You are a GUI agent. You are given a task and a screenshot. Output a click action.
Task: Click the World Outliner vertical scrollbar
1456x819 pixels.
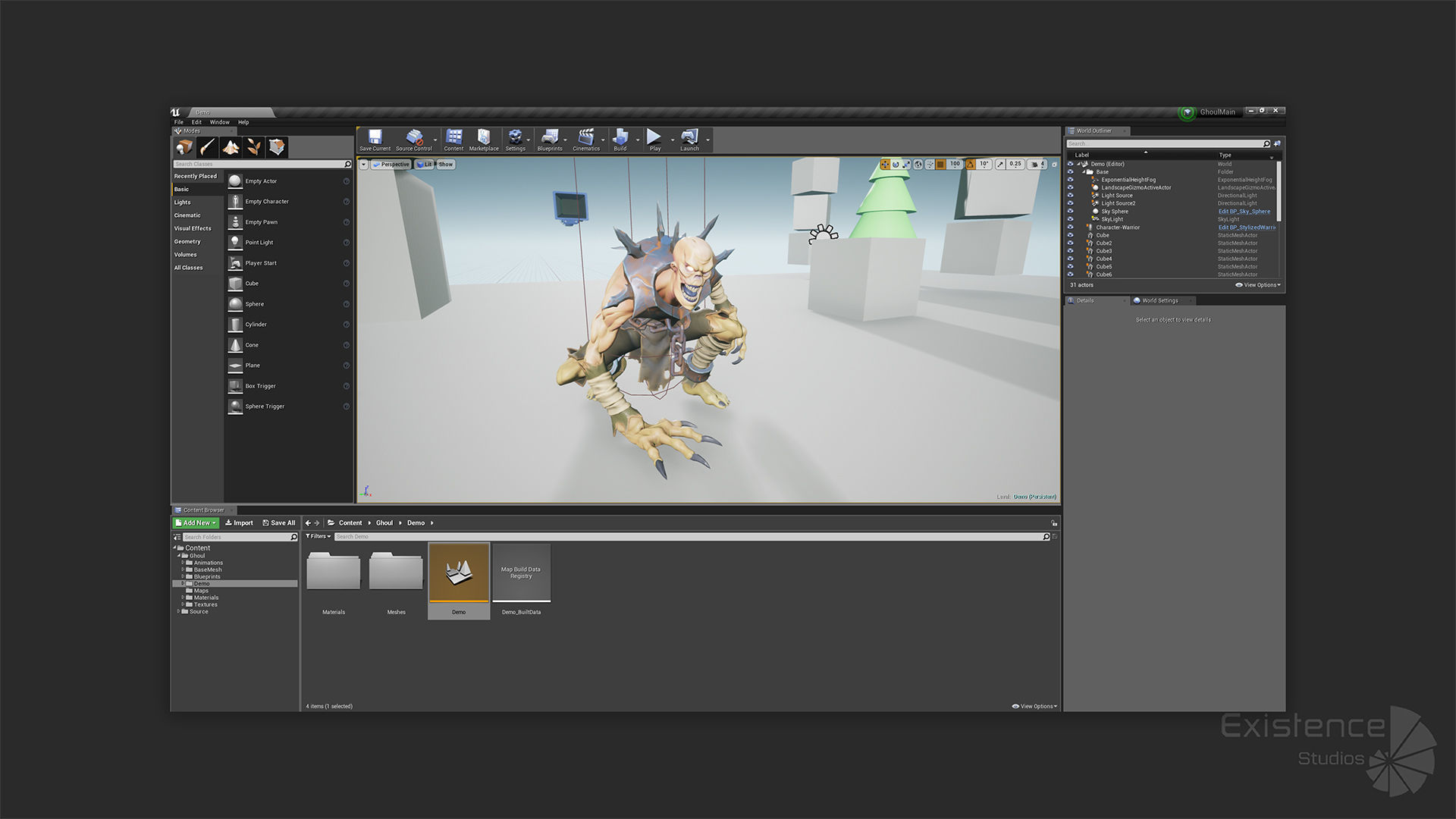1279,191
